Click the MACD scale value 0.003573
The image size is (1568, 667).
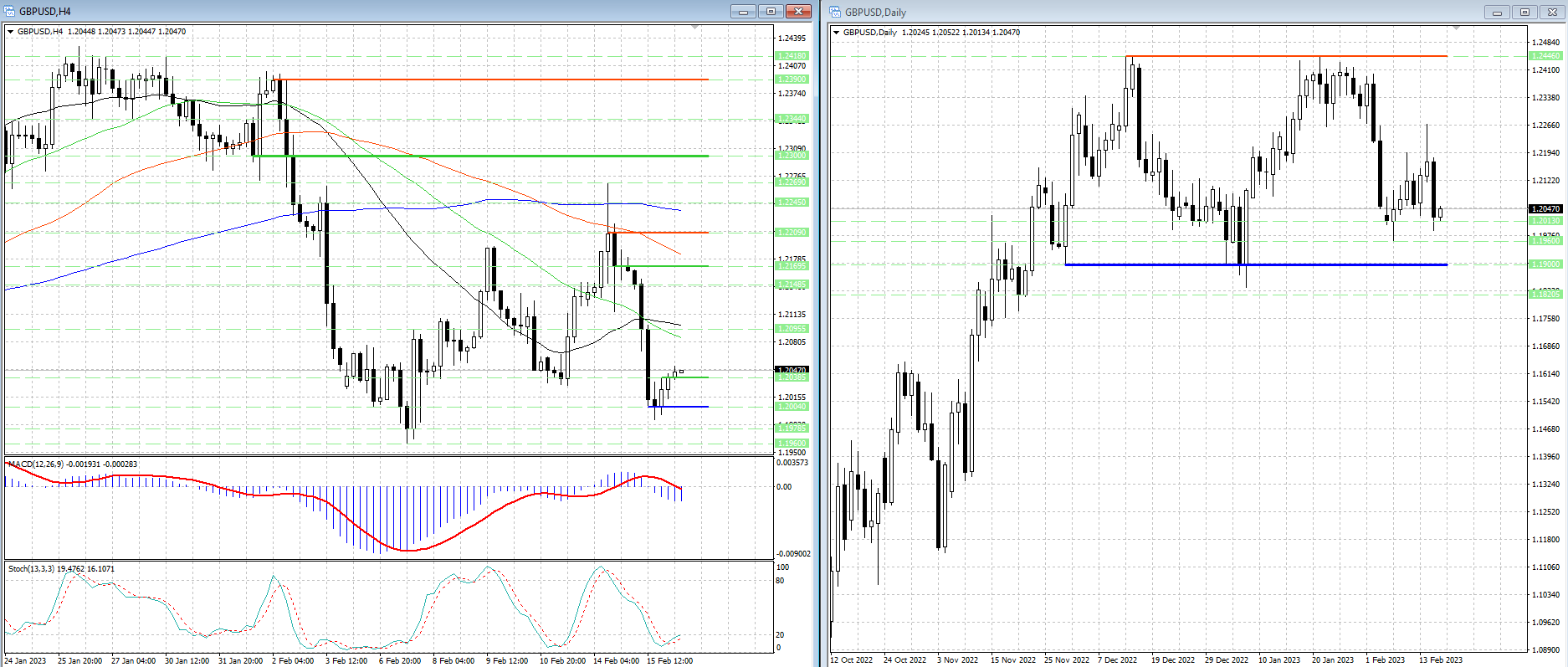(x=792, y=463)
